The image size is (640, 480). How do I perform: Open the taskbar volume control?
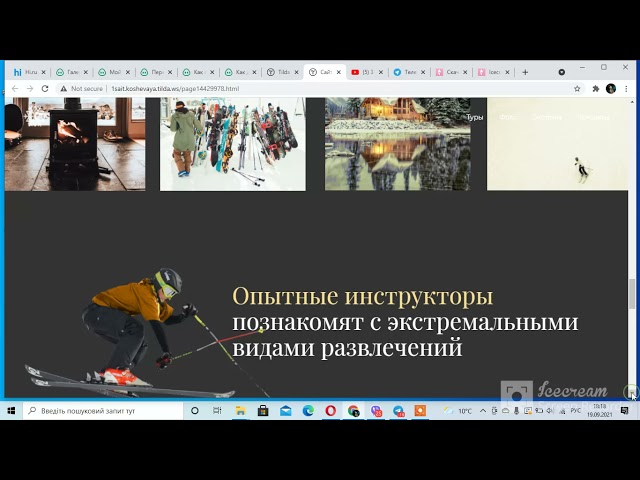pos(550,411)
